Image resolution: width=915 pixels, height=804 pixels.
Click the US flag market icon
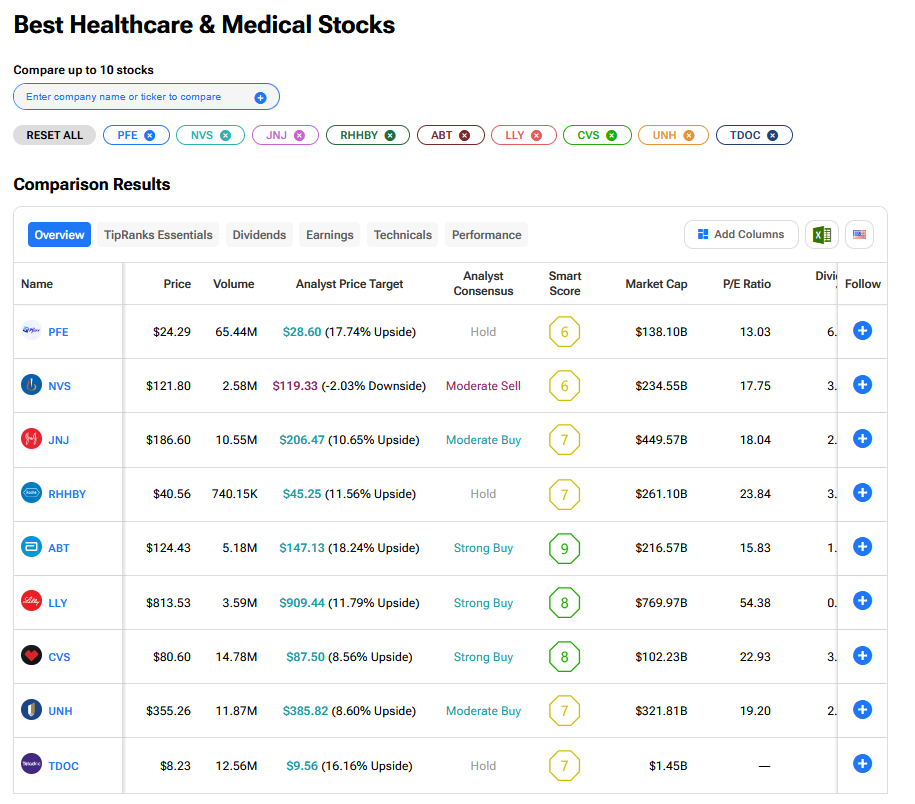(859, 235)
